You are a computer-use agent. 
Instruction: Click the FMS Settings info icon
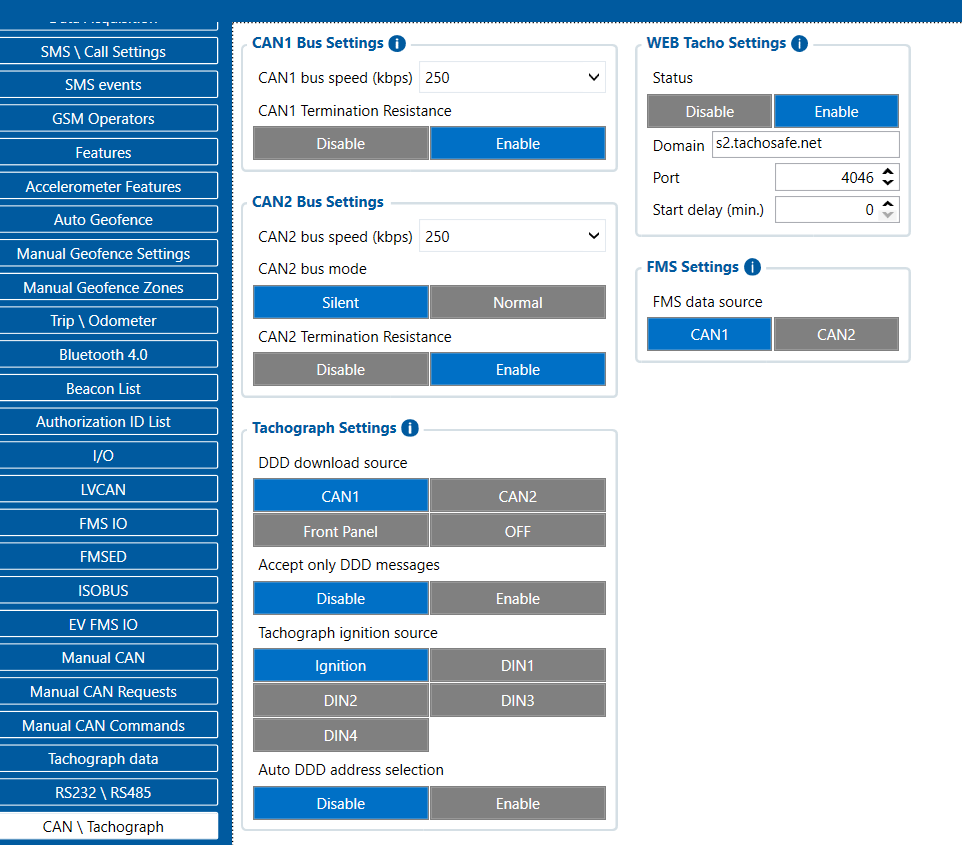(752, 267)
